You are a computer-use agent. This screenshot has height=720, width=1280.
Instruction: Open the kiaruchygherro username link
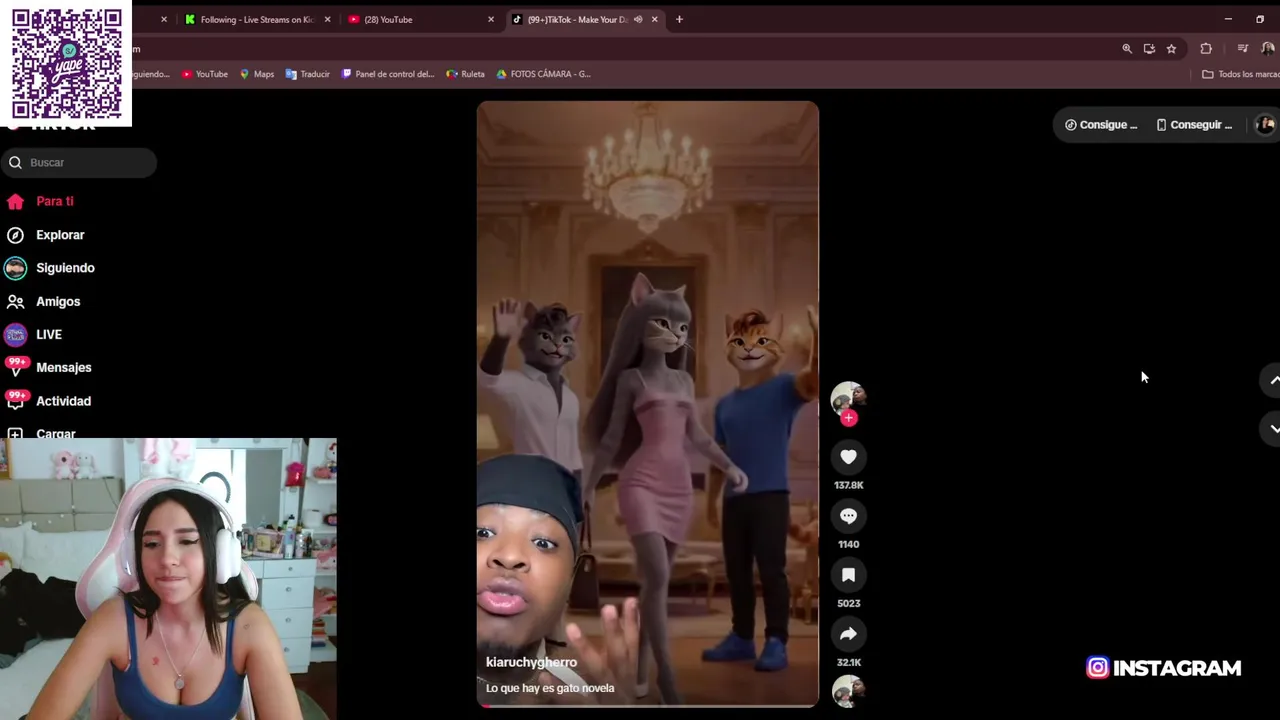531,662
